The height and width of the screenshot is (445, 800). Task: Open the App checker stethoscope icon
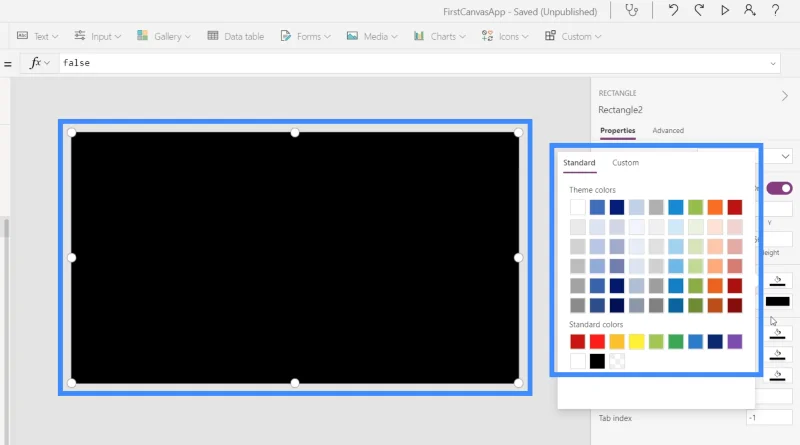click(632, 10)
